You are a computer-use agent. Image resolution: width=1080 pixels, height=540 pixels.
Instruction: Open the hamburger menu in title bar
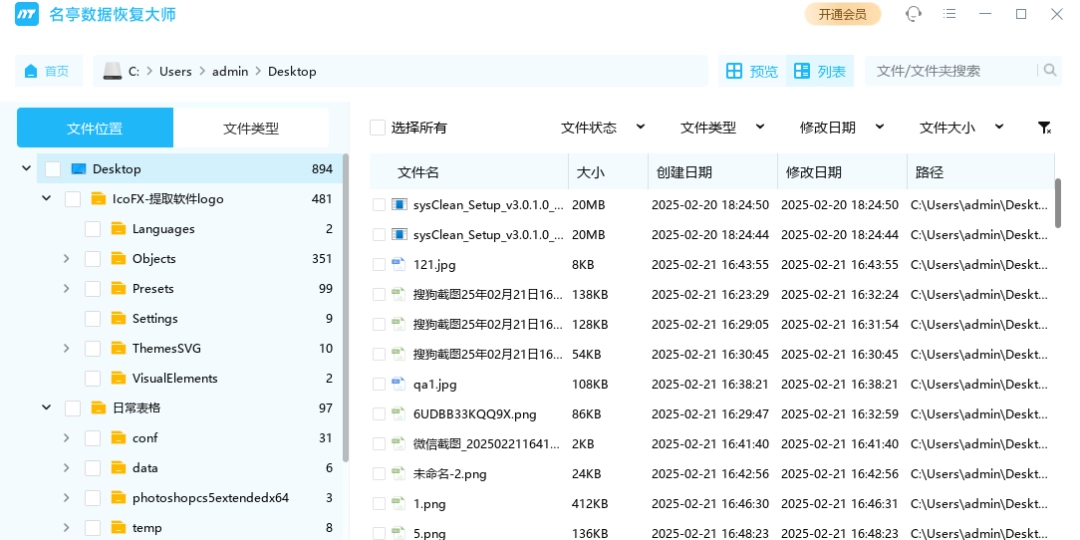click(x=950, y=14)
